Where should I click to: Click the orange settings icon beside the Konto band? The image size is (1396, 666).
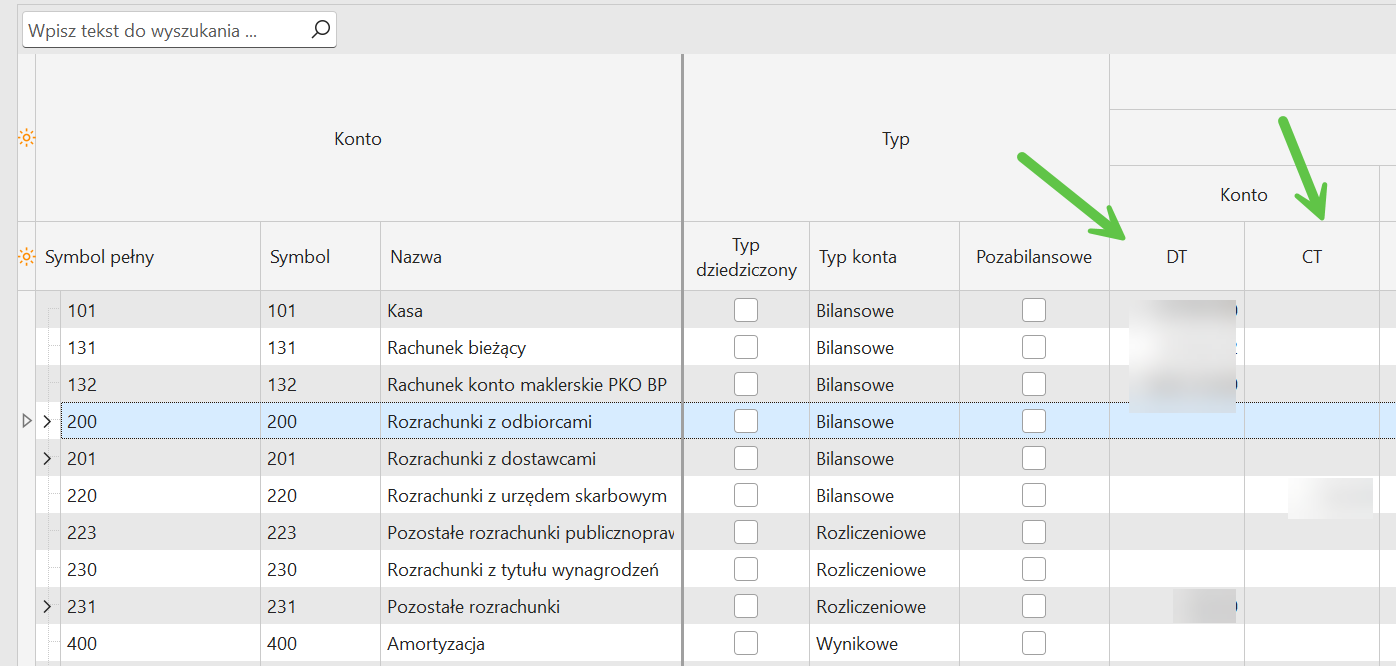click(27, 139)
